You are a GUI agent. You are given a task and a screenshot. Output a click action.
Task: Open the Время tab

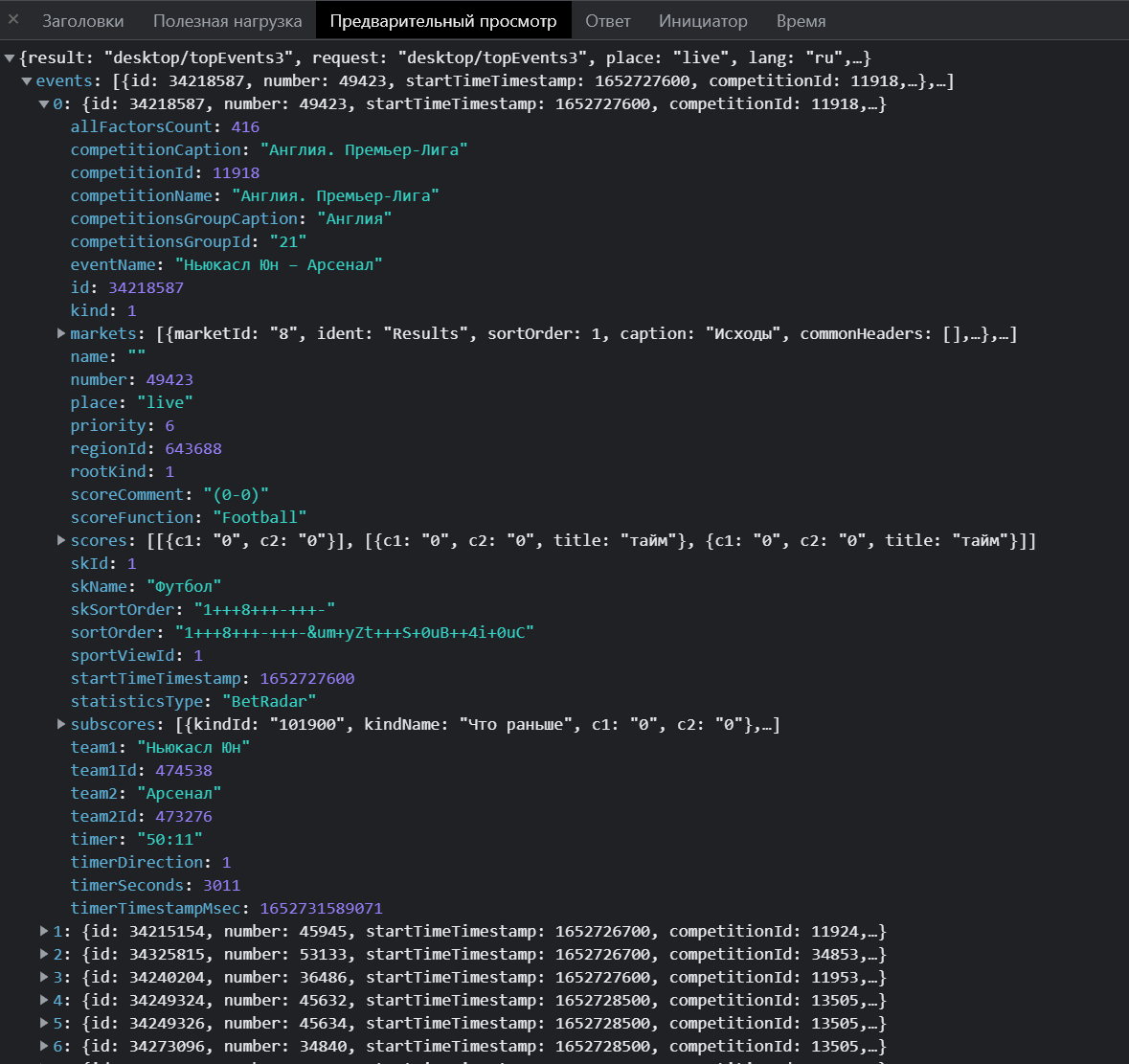(x=801, y=21)
